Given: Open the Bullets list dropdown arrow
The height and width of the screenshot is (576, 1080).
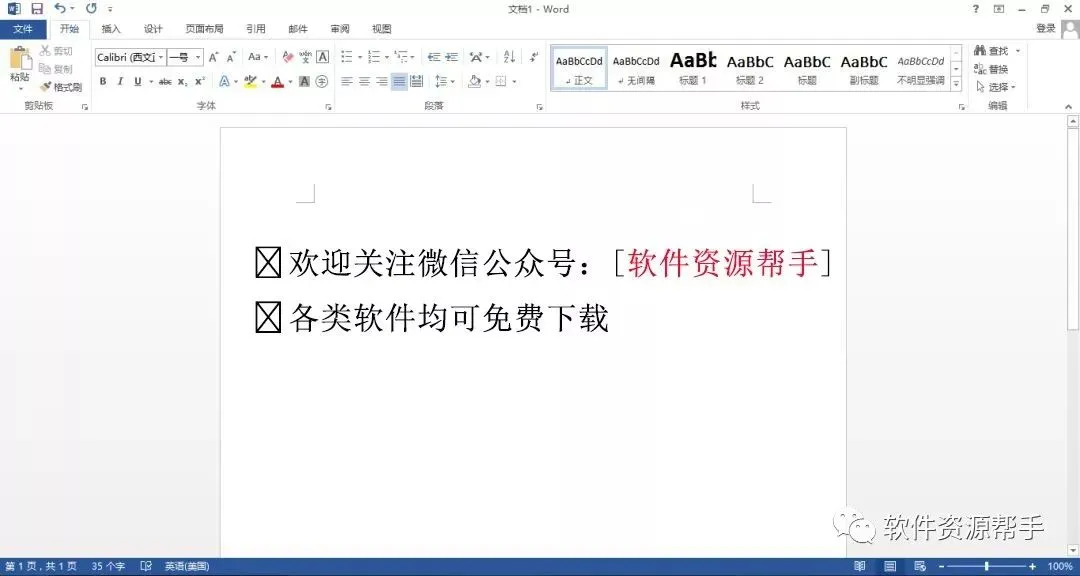Looking at the screenshot, I should point(360,57).
